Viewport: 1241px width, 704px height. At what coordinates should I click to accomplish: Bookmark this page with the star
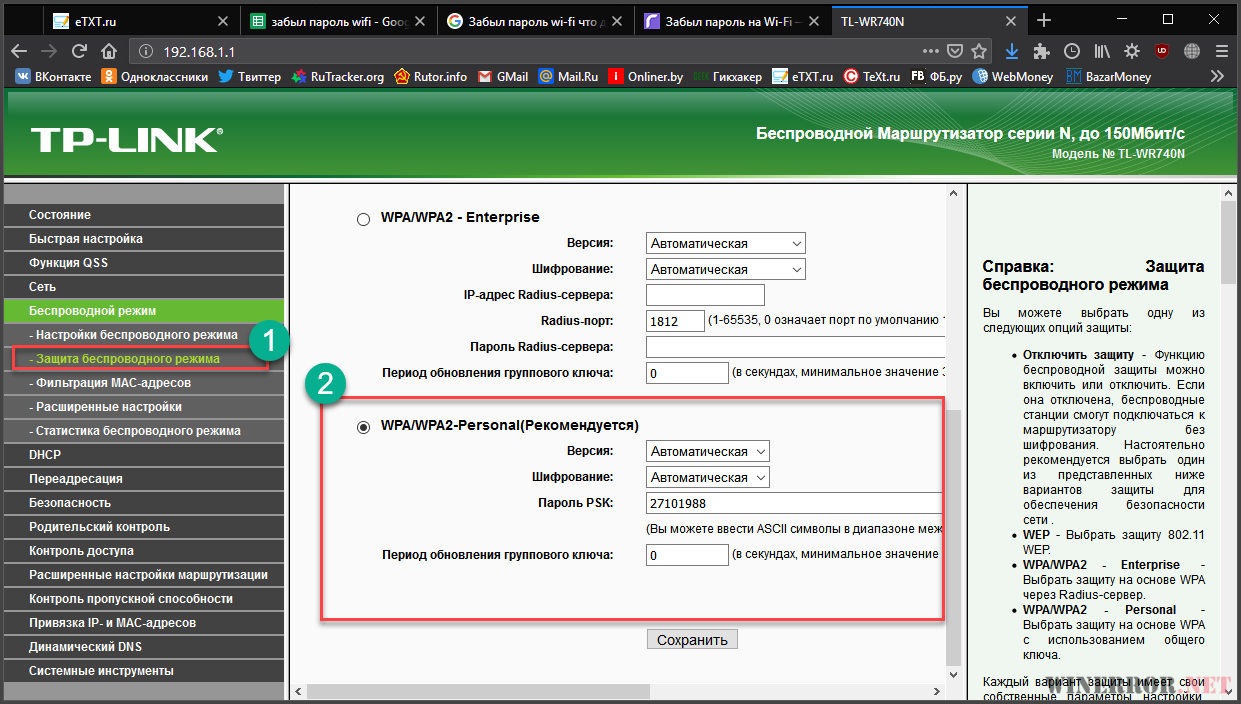tap(980, 50)
